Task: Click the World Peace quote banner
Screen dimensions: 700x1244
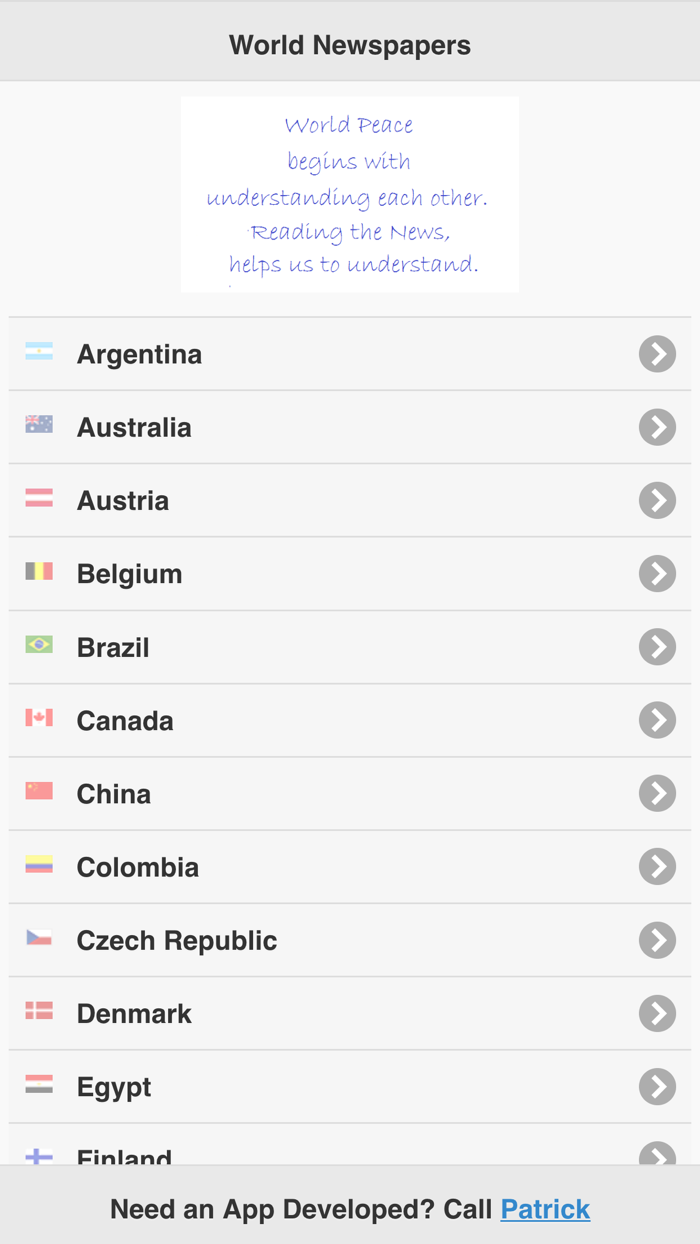Action: pos(349,193)
